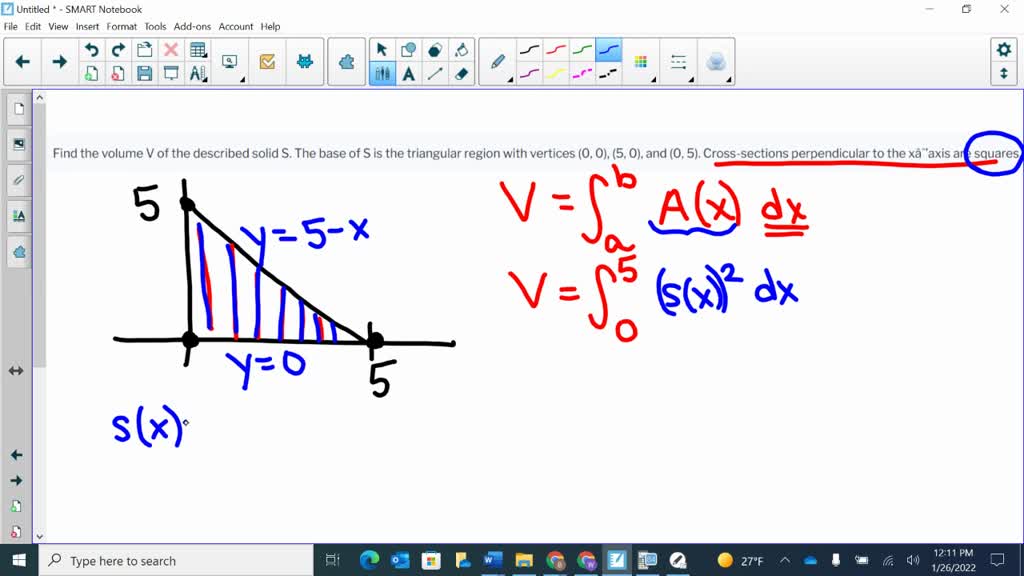Open the Gallery panel in the sidebar
Image resolution: width=1024 pixels, height=576 pixels.
tap(18, 143)
